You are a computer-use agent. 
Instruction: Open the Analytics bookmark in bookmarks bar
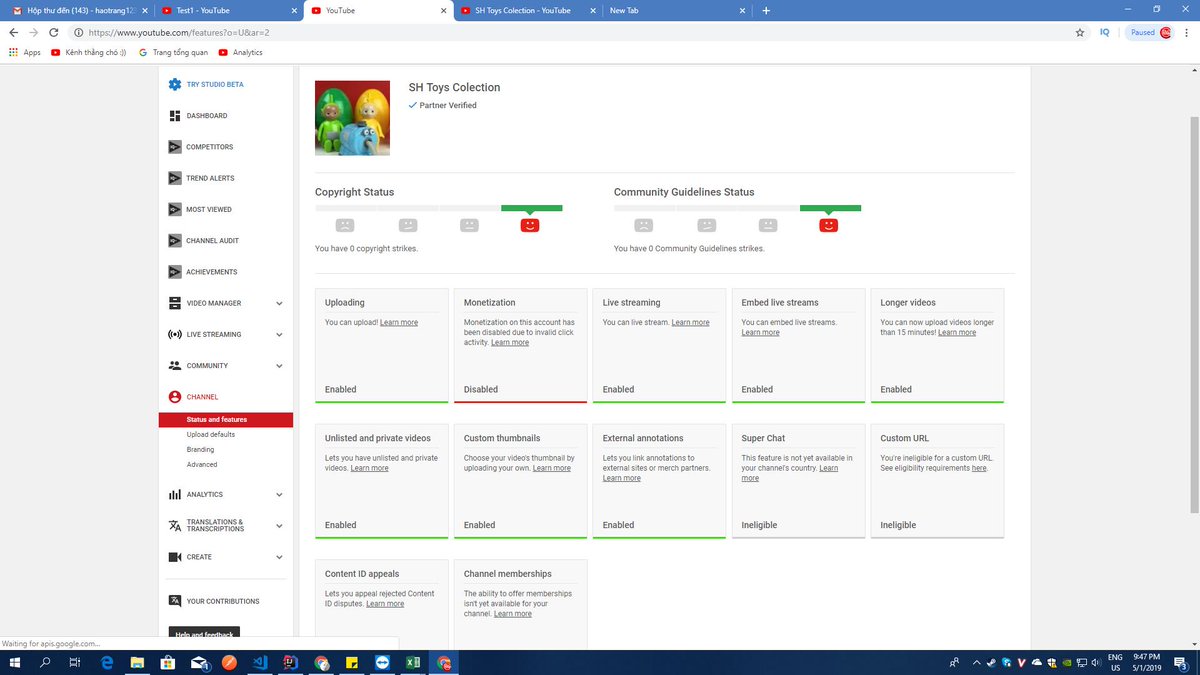pos(241,52)
